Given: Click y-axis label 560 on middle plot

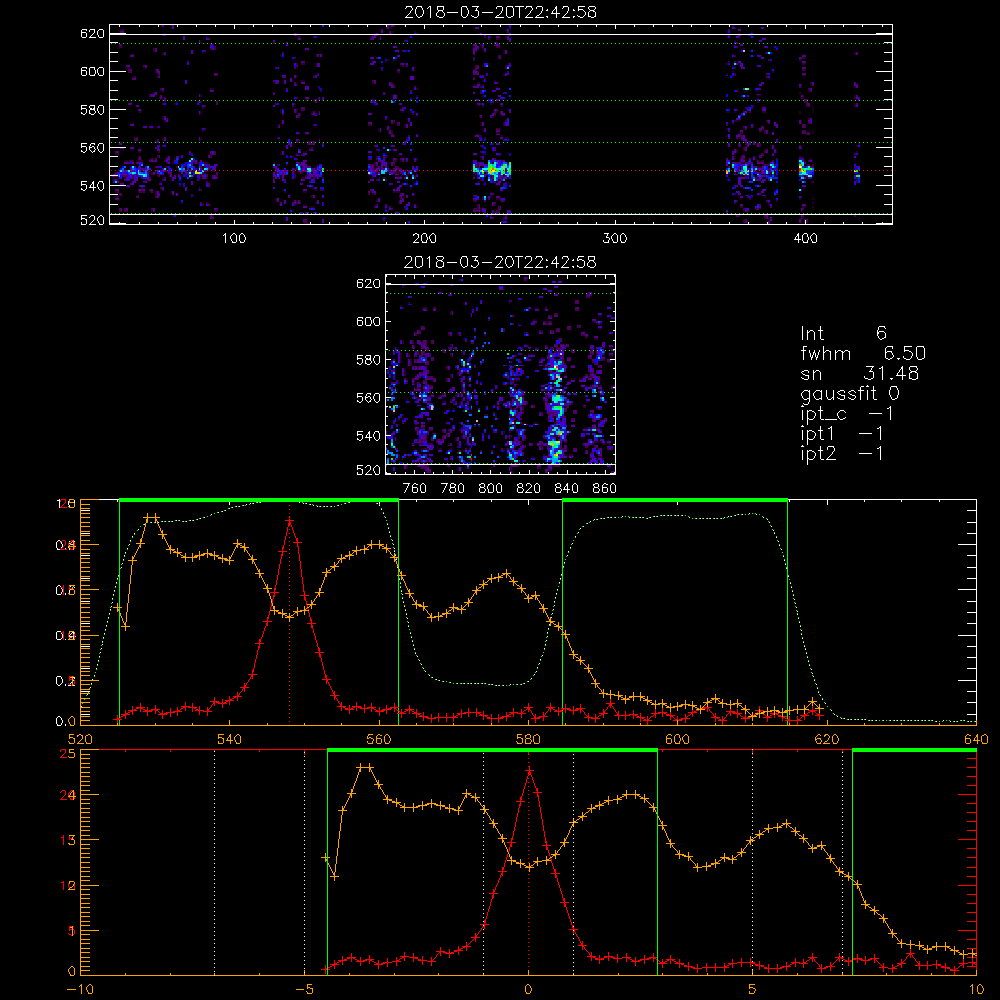Looking at the screenshot, I should pos(369,397).
